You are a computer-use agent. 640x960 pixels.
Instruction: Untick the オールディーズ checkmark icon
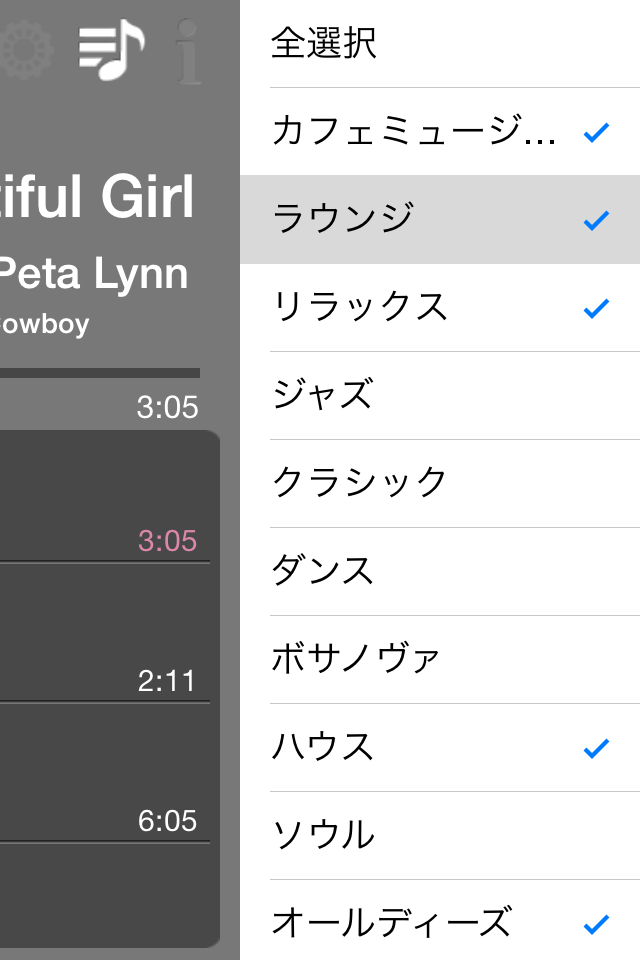click(596, 924)
